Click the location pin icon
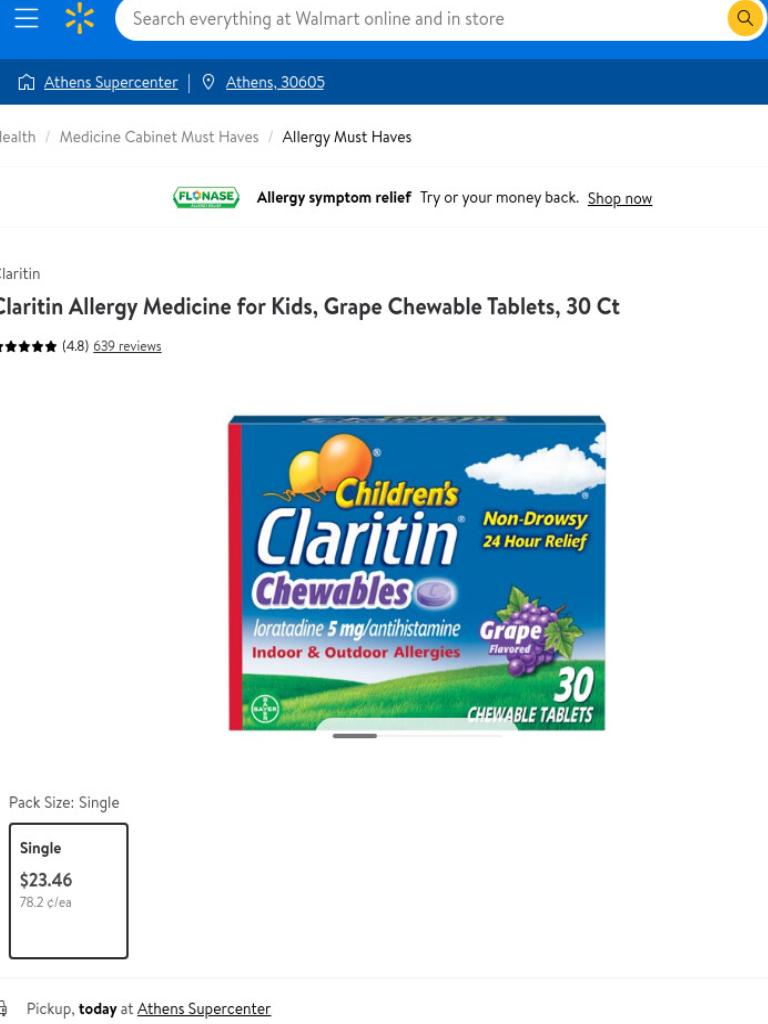 208,82
